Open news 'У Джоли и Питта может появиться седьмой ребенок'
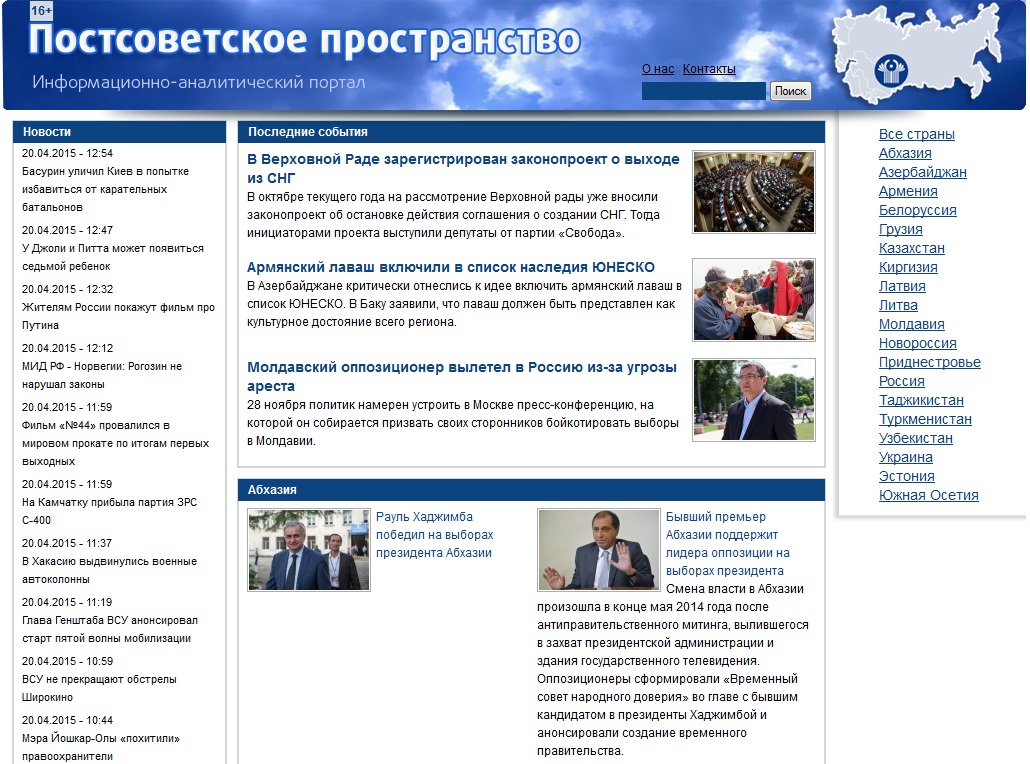Image resolution: width=1030 pixels, height=764 pixels. pyautogui.click(x=112, y=258)
